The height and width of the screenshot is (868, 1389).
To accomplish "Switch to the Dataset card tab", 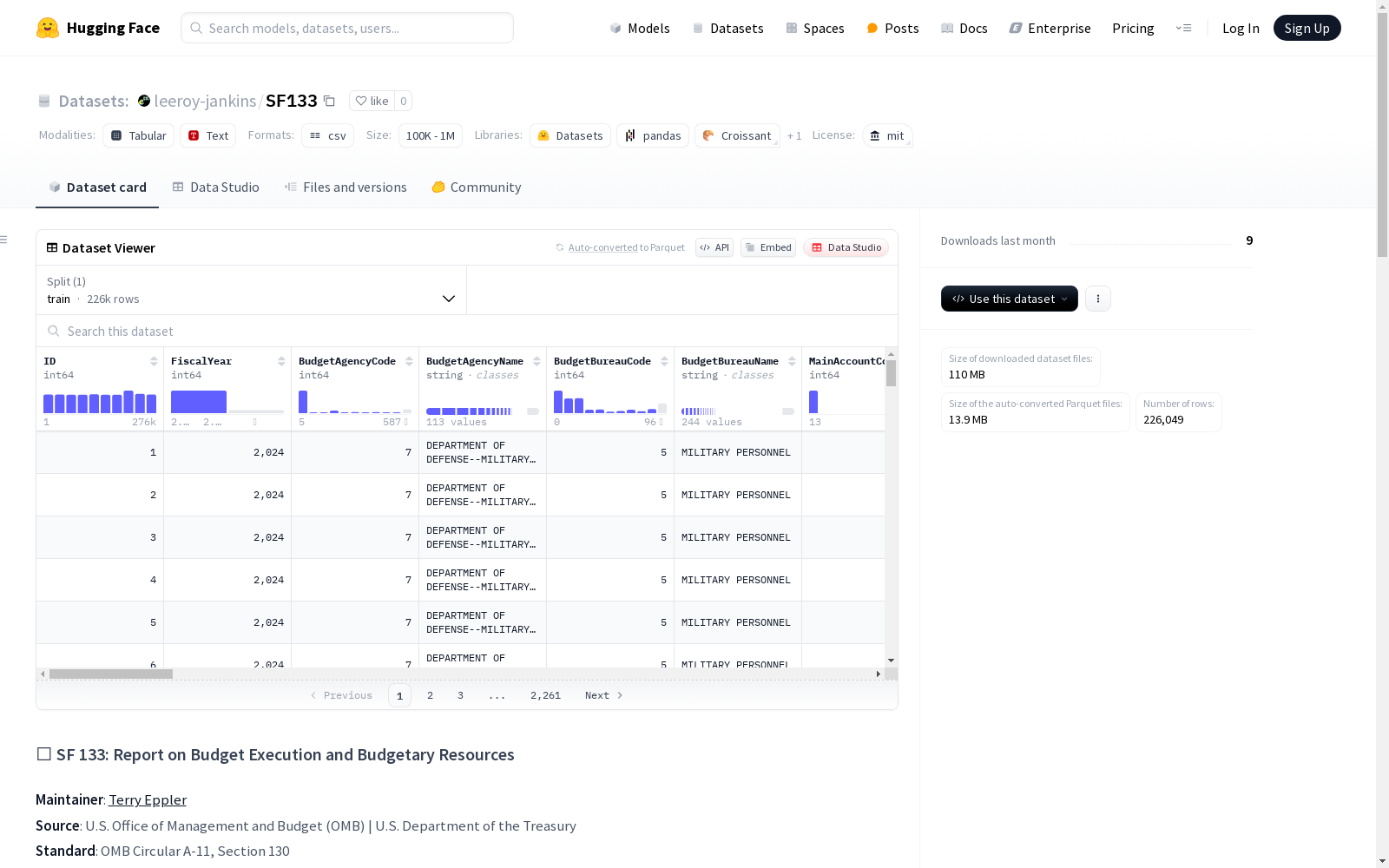I will pos(97,187).
